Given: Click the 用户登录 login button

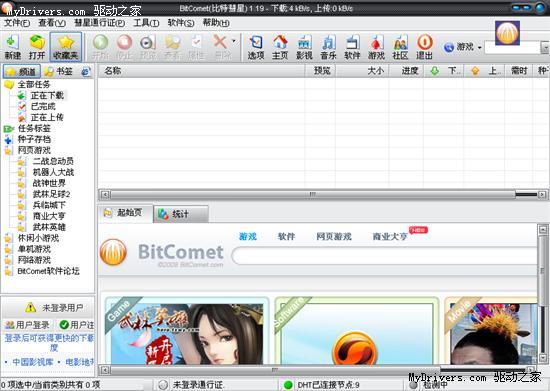Looking at the screenshot, I should [x=28, y=325].
